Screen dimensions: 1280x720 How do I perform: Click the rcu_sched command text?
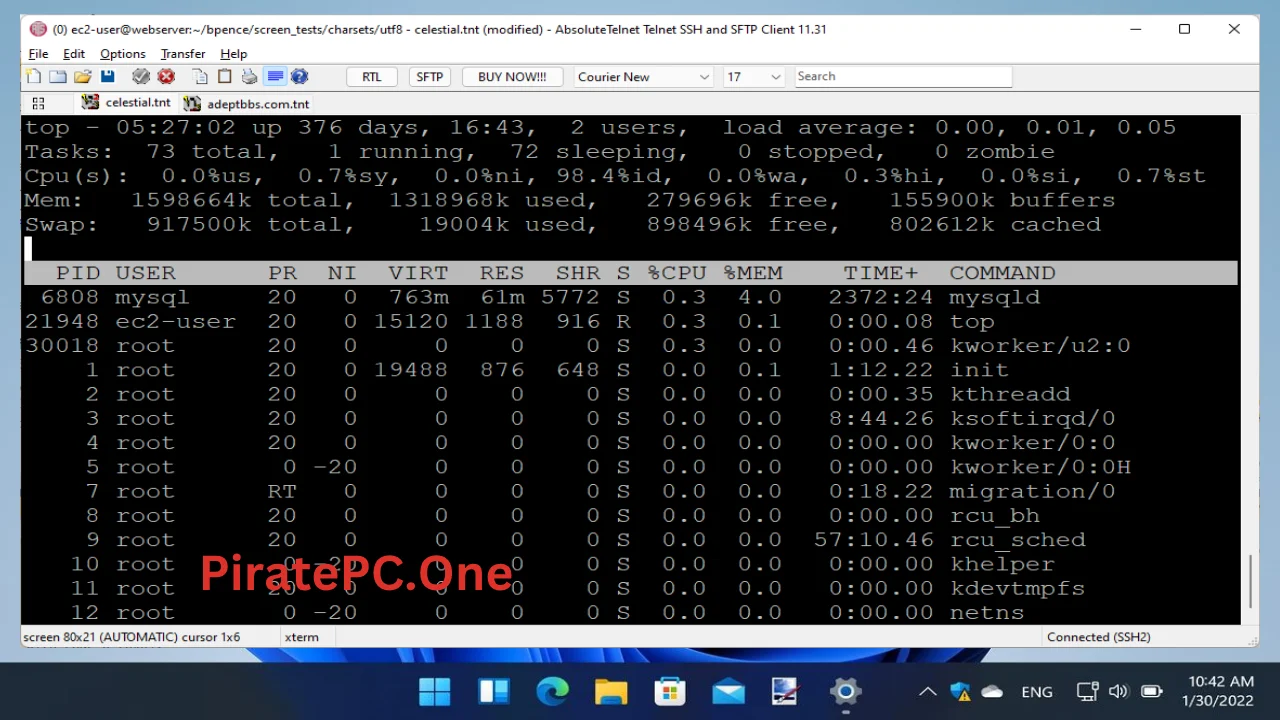(1017, 540)
